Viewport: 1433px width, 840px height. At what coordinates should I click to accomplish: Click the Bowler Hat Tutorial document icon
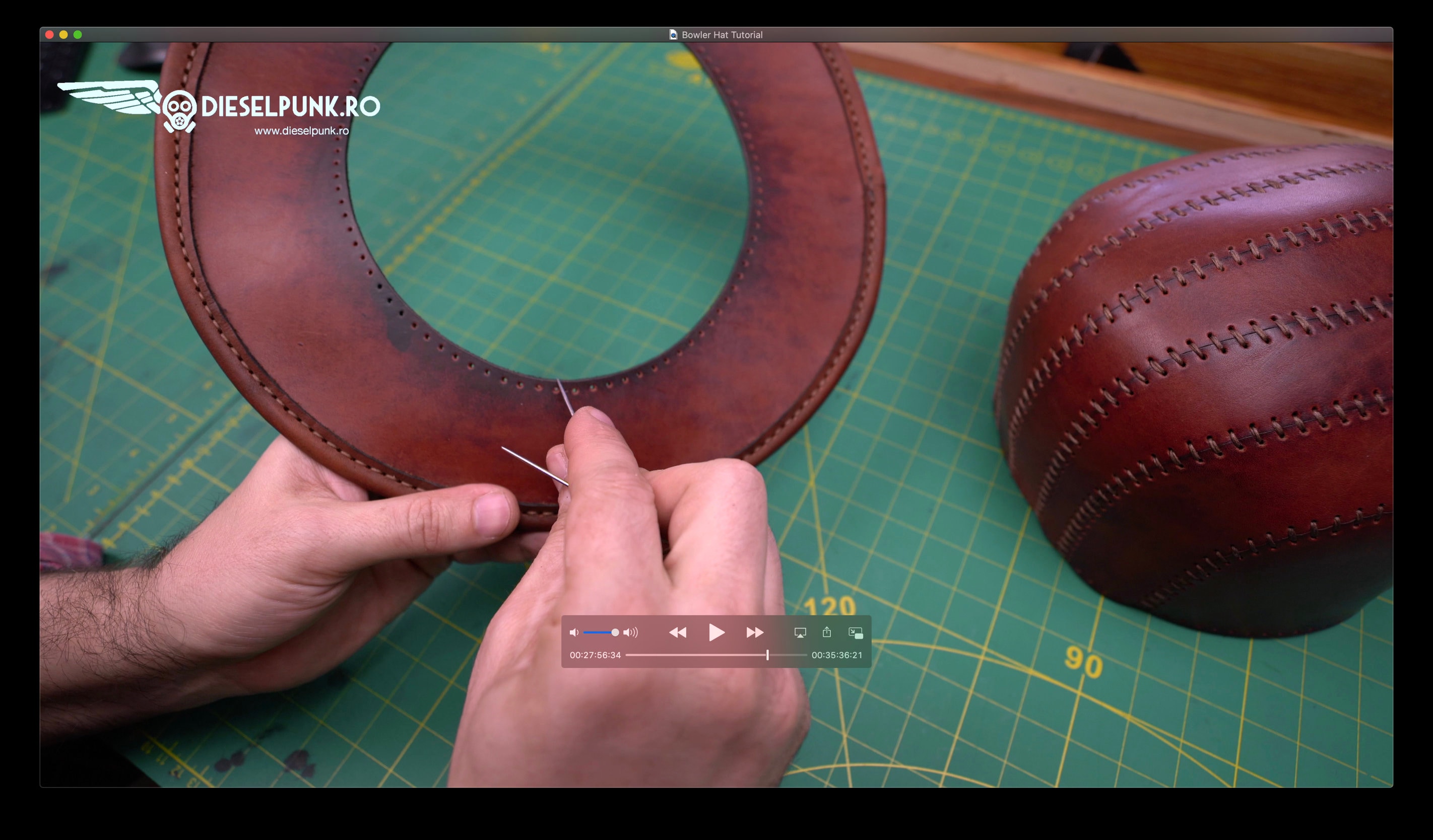coord(673,35)
